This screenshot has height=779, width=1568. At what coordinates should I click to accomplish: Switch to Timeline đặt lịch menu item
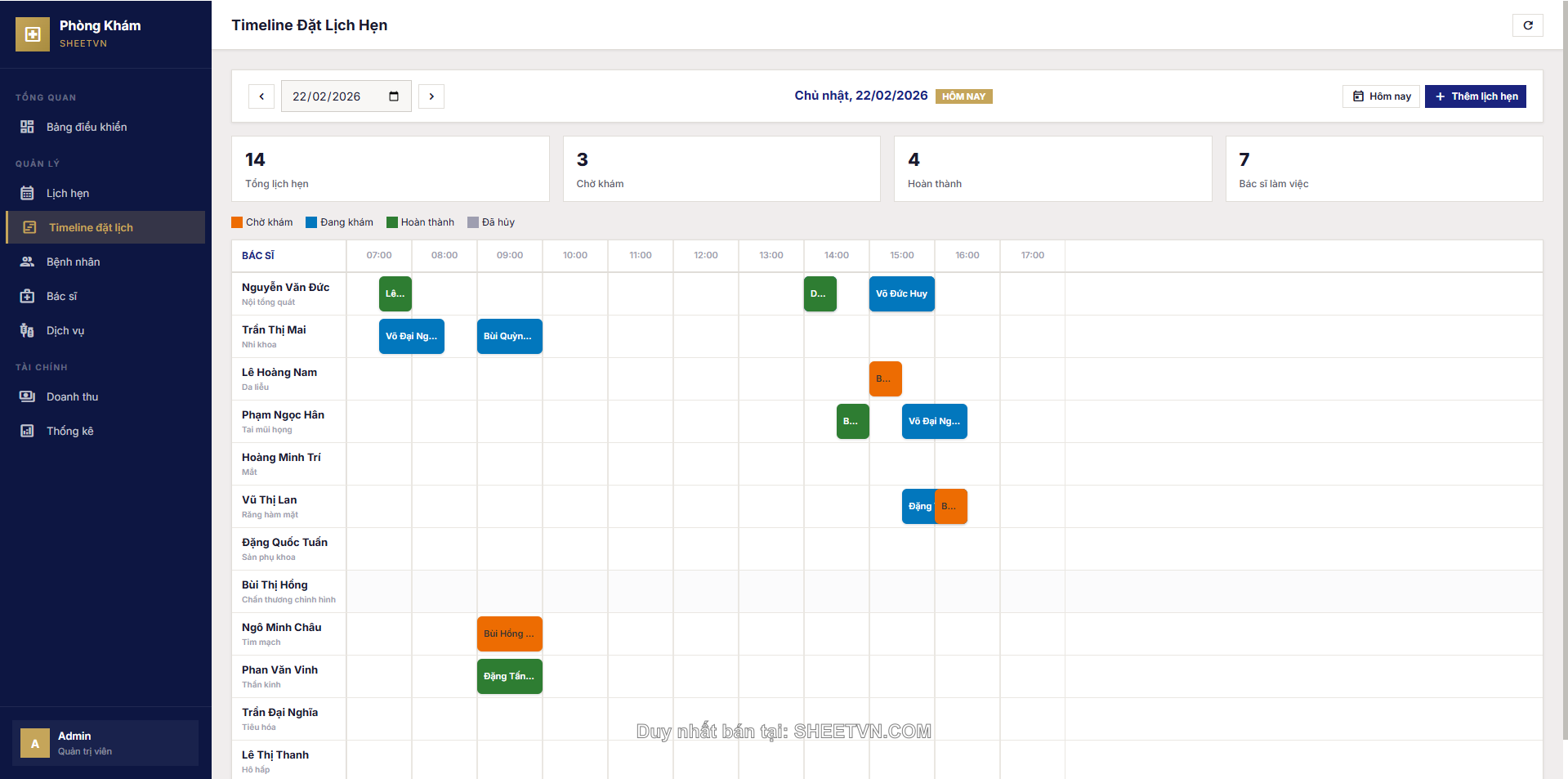coord(91,227)
